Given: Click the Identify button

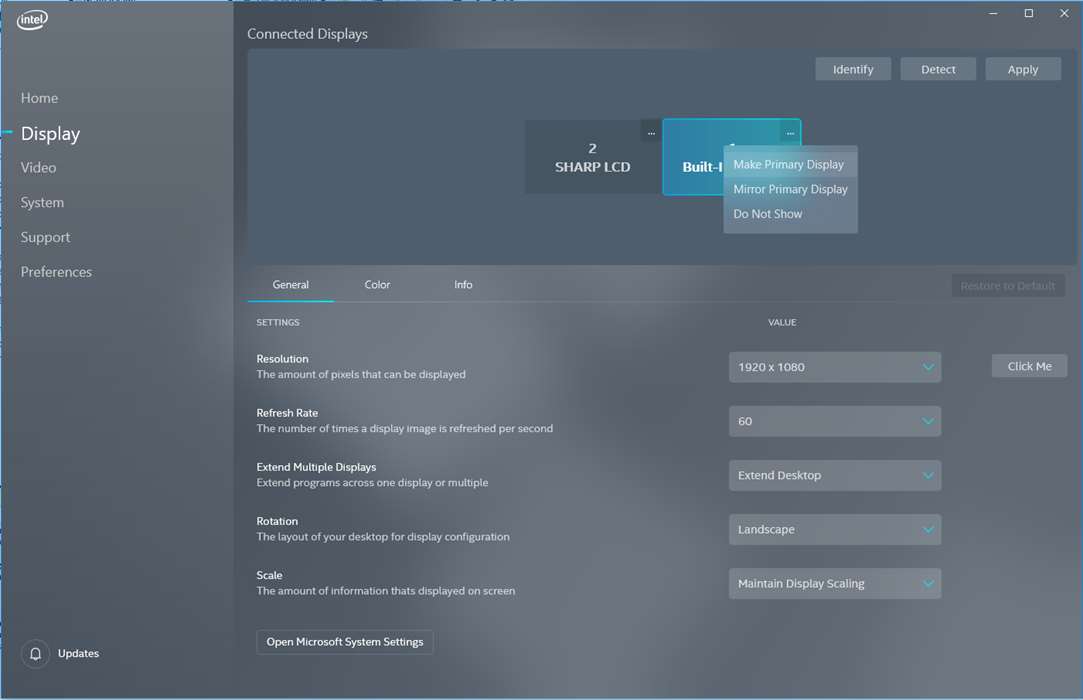Looking at the screenshot, I should click(852, 68).
